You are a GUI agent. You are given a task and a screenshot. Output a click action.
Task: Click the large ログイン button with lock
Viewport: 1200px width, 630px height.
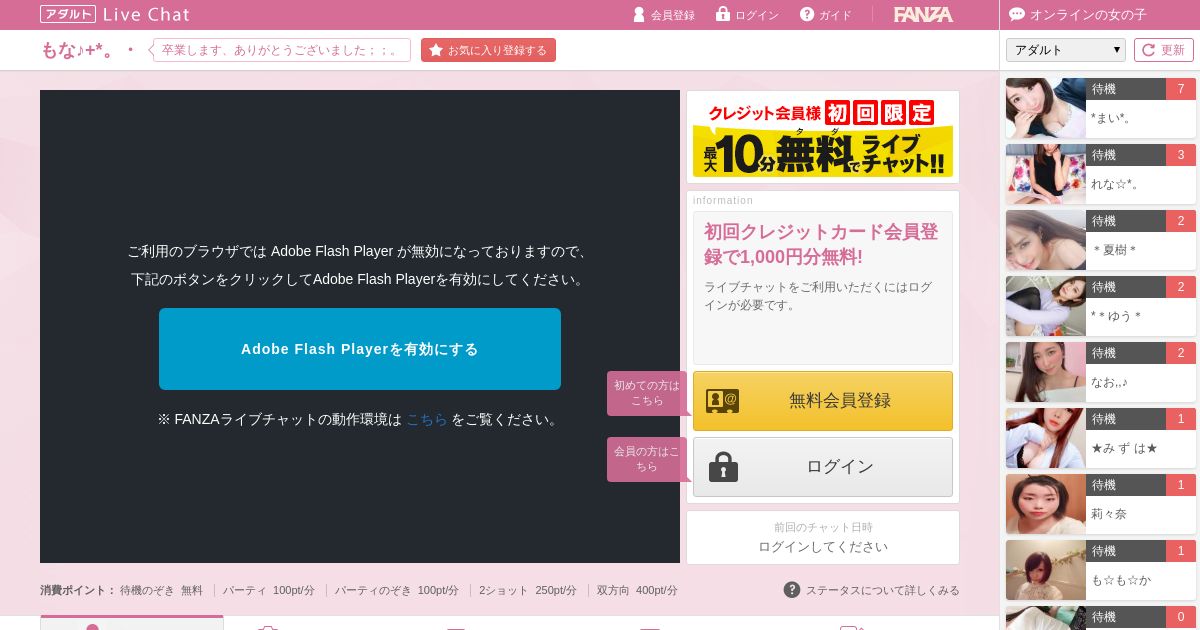pyautogui.click(x=823, y=467)
